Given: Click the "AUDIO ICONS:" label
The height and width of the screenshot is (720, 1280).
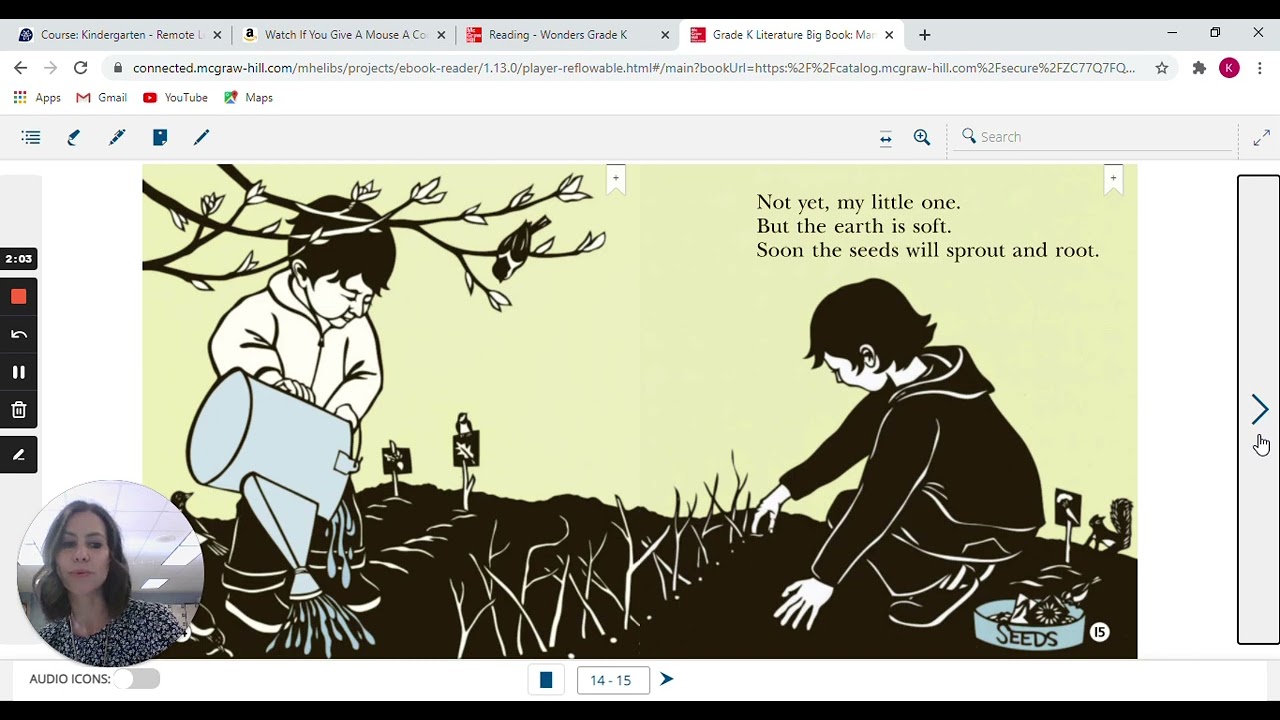Looking at the screenshot, I should (x=70, y=679).
